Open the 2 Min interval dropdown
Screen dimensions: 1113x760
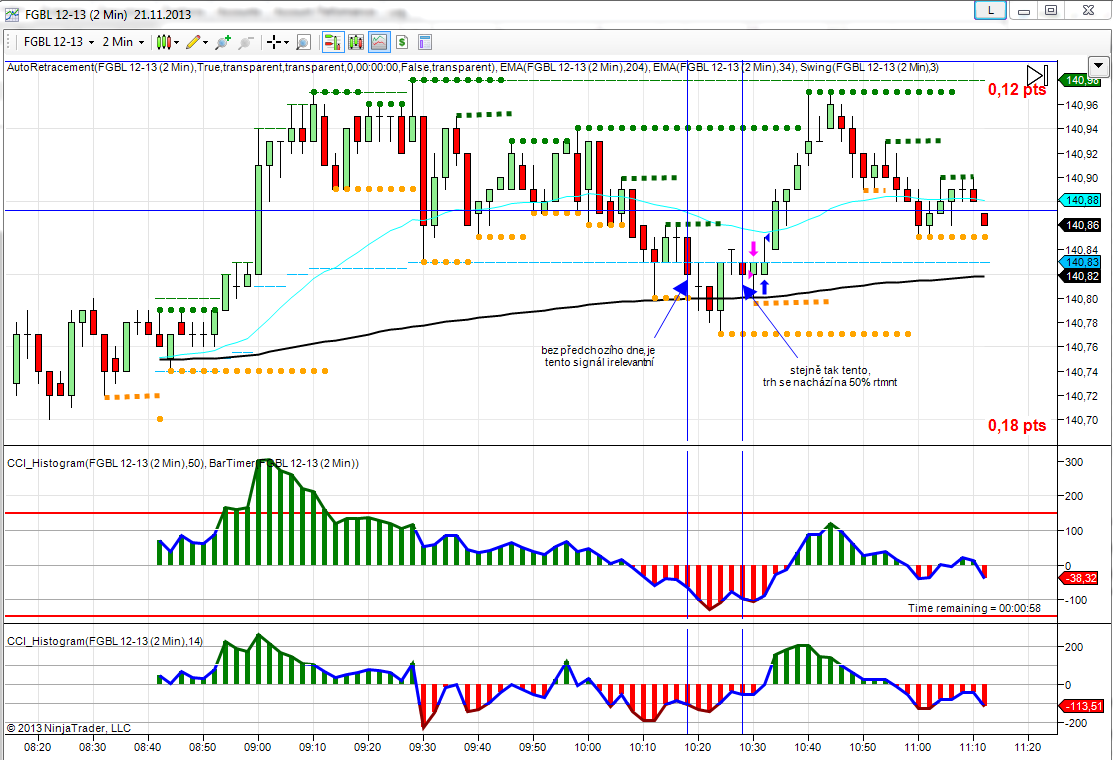[x=124, y=42]
